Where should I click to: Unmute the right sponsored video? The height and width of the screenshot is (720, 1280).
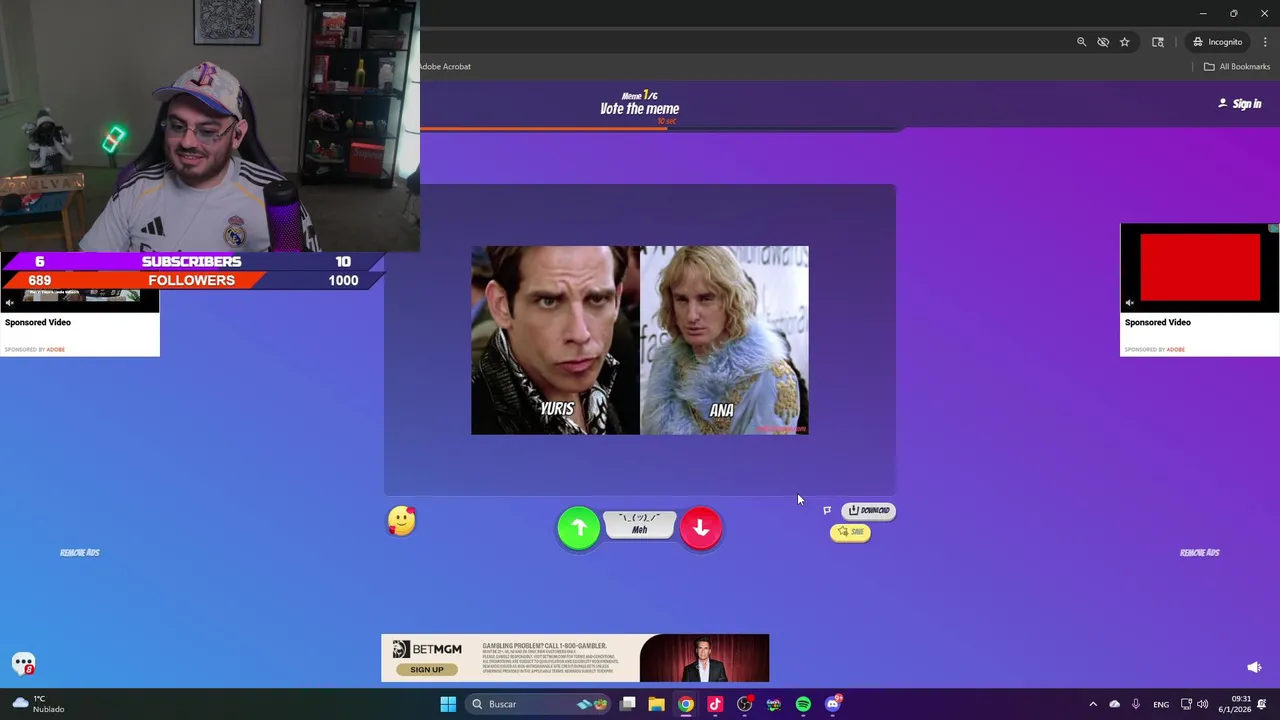point(1130,303)
